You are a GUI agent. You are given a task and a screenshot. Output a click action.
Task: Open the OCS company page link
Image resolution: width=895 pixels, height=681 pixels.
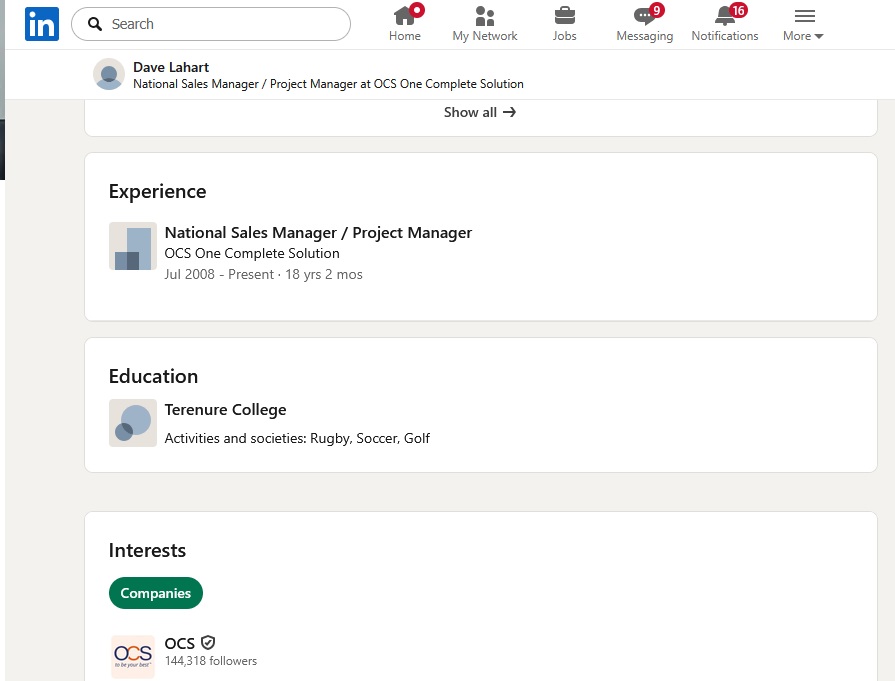[x=179, y=643]
